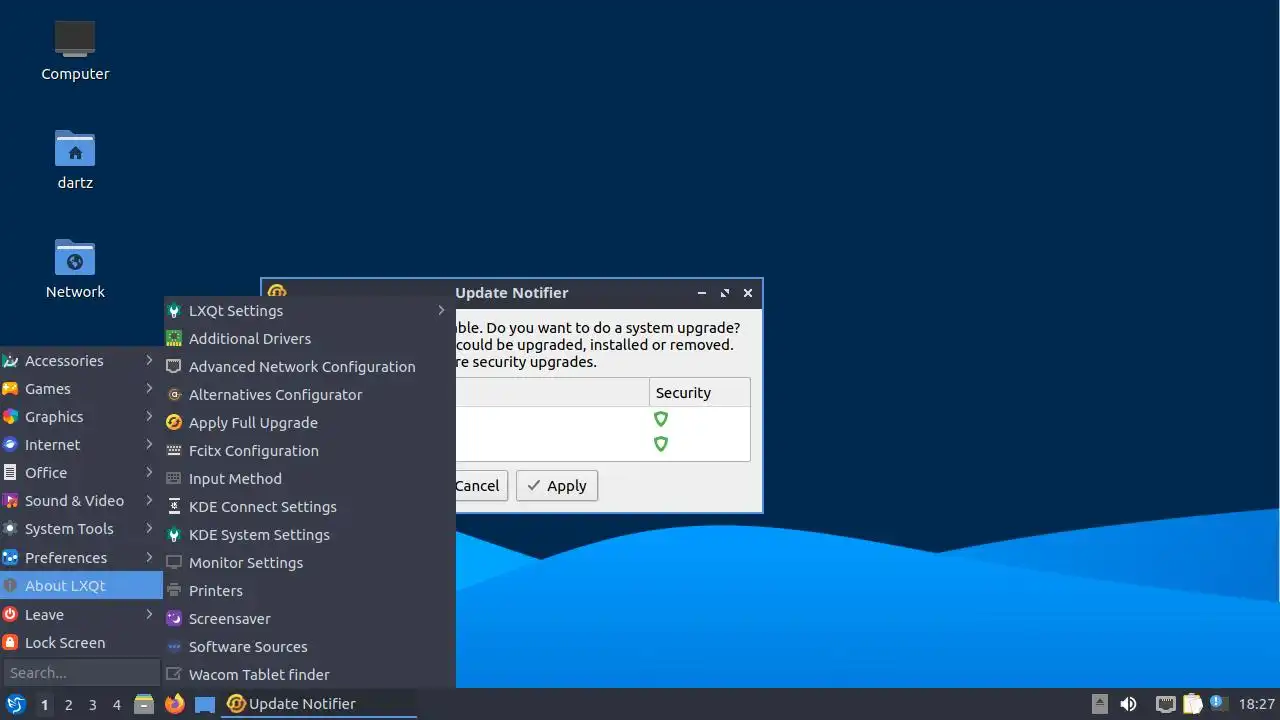Click the show desktop icon in taskbar

pos(205,704)
